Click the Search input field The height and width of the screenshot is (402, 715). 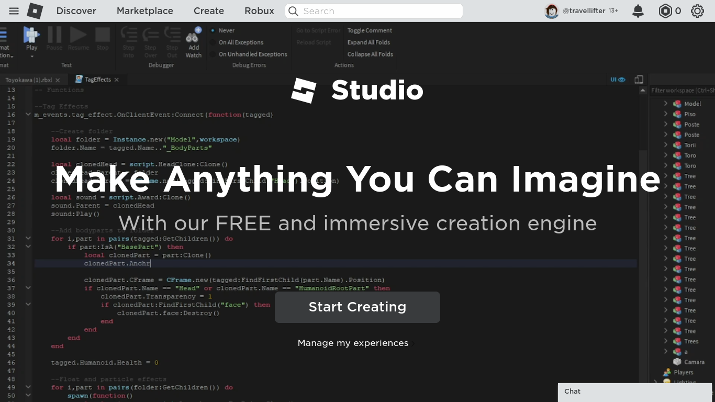point(374,11)
